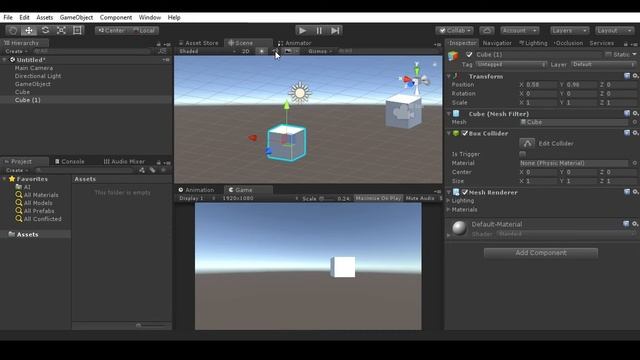
Task: Start Play mode
Action: [x=302, y=31]
